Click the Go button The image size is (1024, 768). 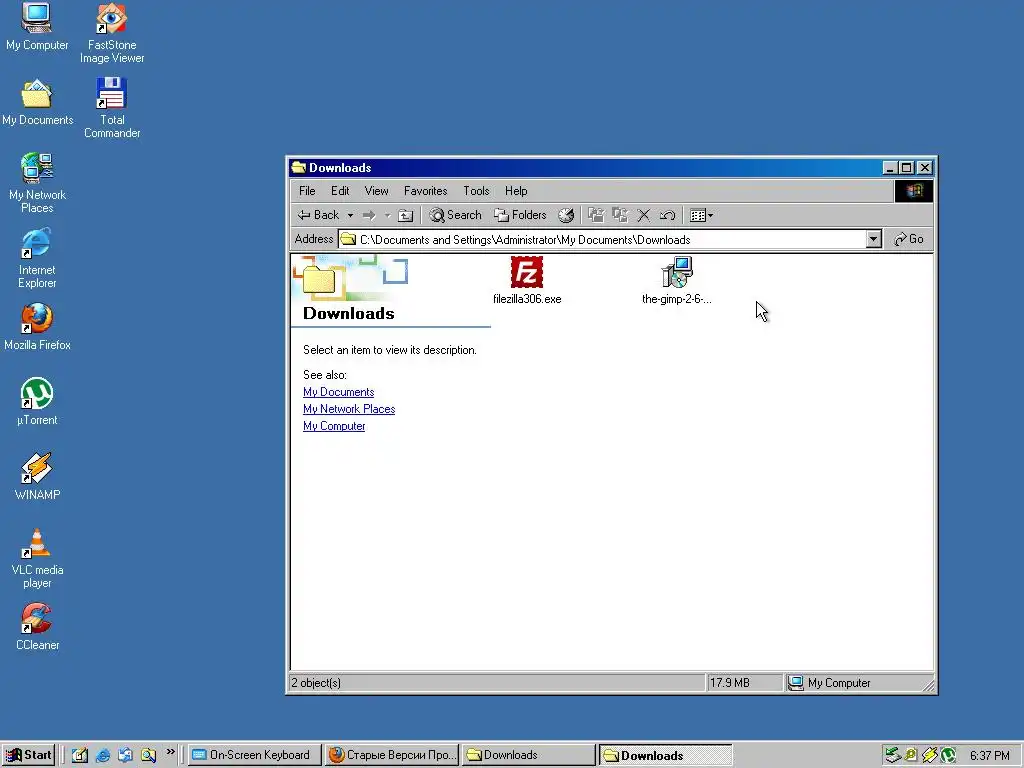[908, 239]
